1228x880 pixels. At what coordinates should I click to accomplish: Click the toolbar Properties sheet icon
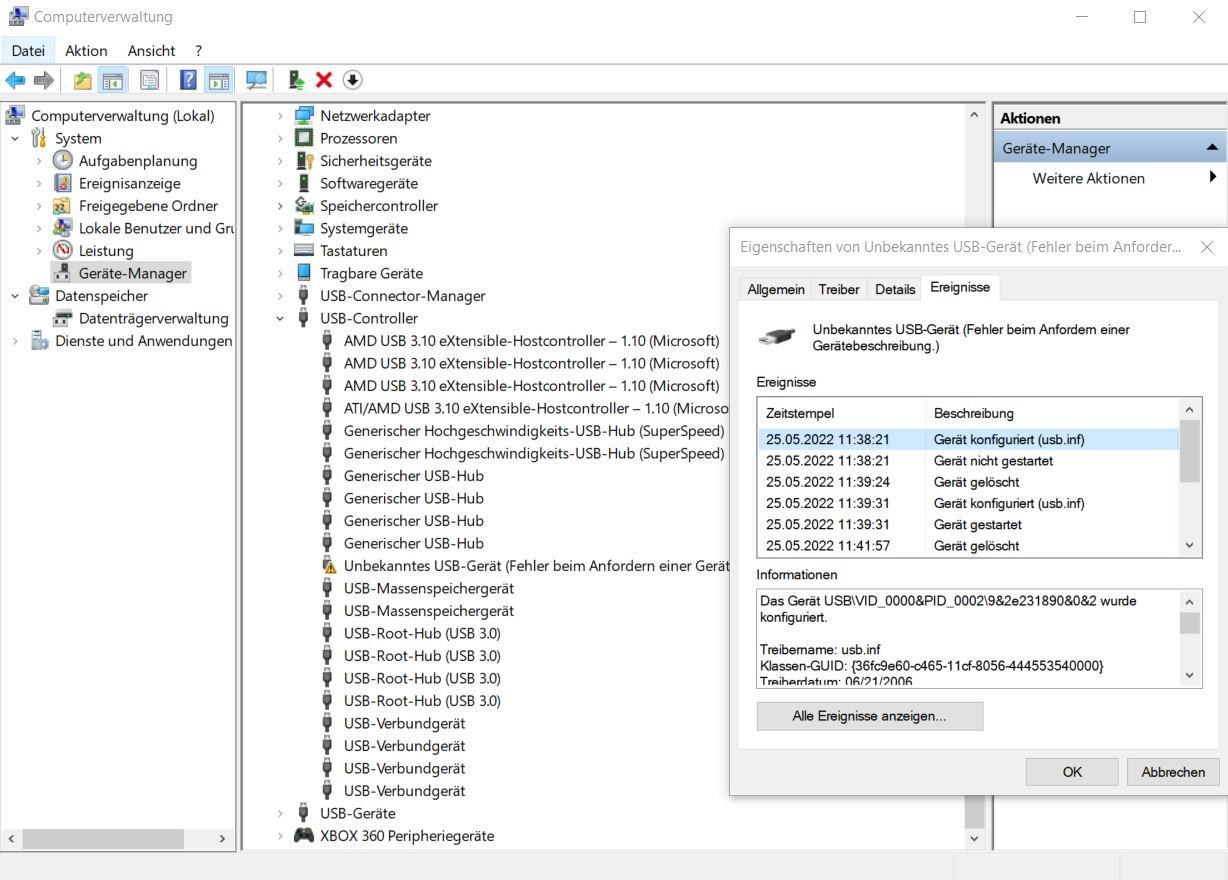(x=149, y=80)
